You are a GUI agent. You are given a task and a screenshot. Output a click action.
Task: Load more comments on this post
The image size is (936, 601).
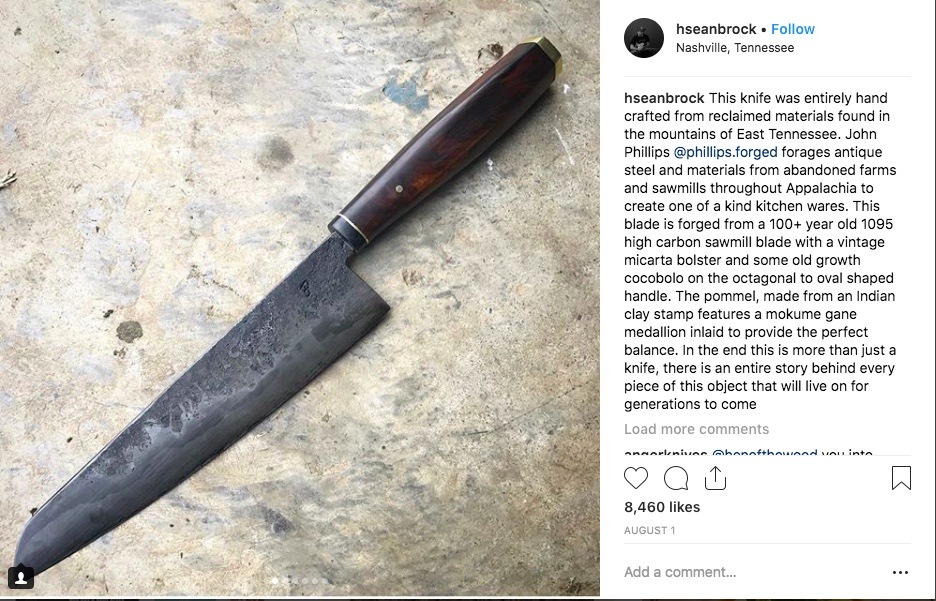[x=697, y=429]
